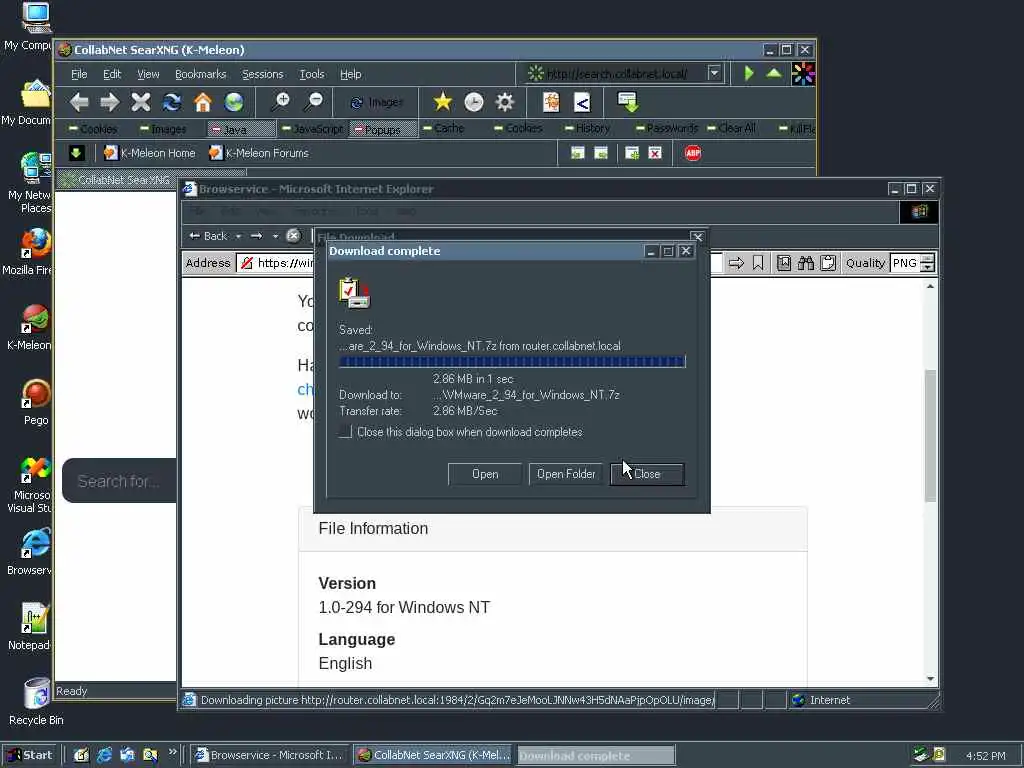Expand Forward history dropdown in Internet Explorer

pyautogui.click(x=275, y=236)
